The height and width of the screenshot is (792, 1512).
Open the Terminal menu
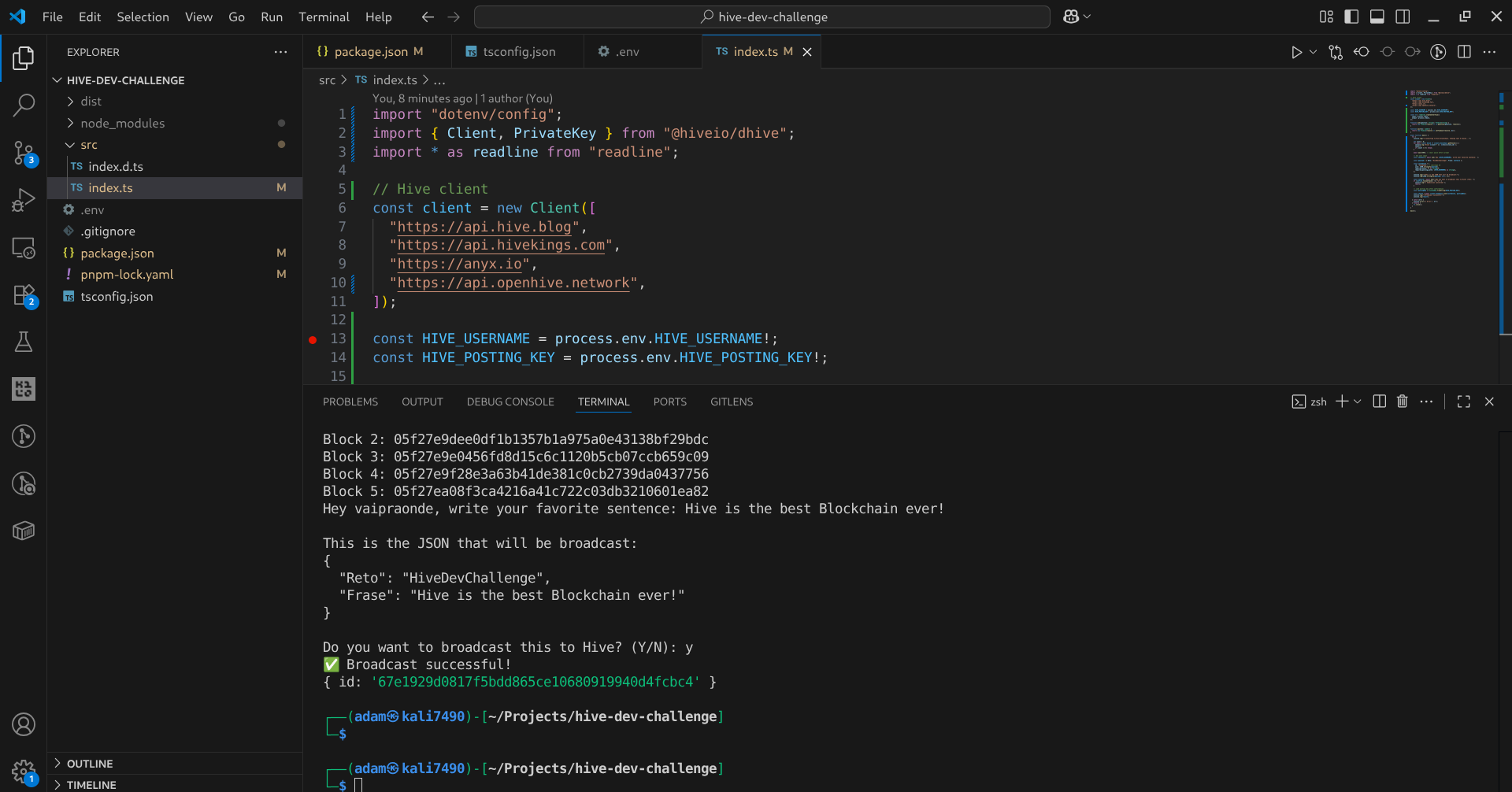[x=324, y=17]
